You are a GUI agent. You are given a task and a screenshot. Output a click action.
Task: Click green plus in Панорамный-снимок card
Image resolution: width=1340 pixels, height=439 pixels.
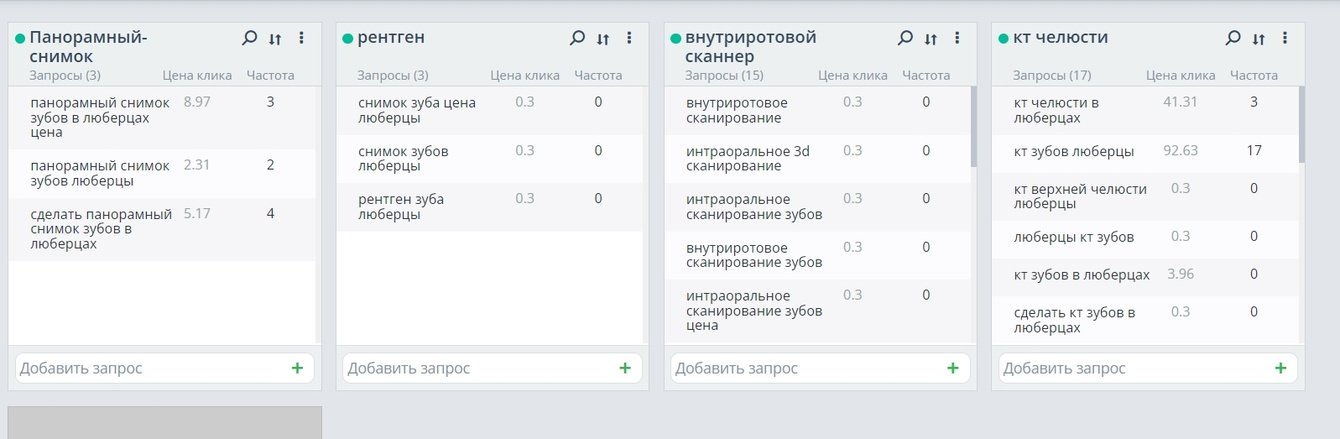[x=297, y=368]
